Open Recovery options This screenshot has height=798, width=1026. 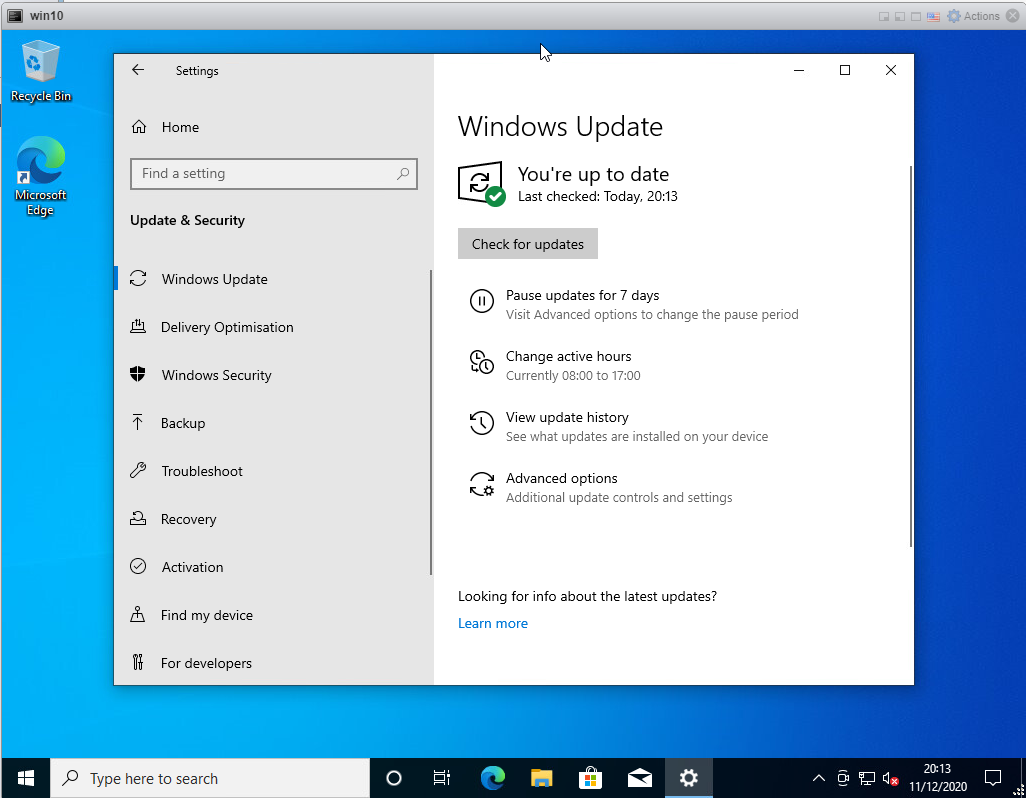click(187, 519)
